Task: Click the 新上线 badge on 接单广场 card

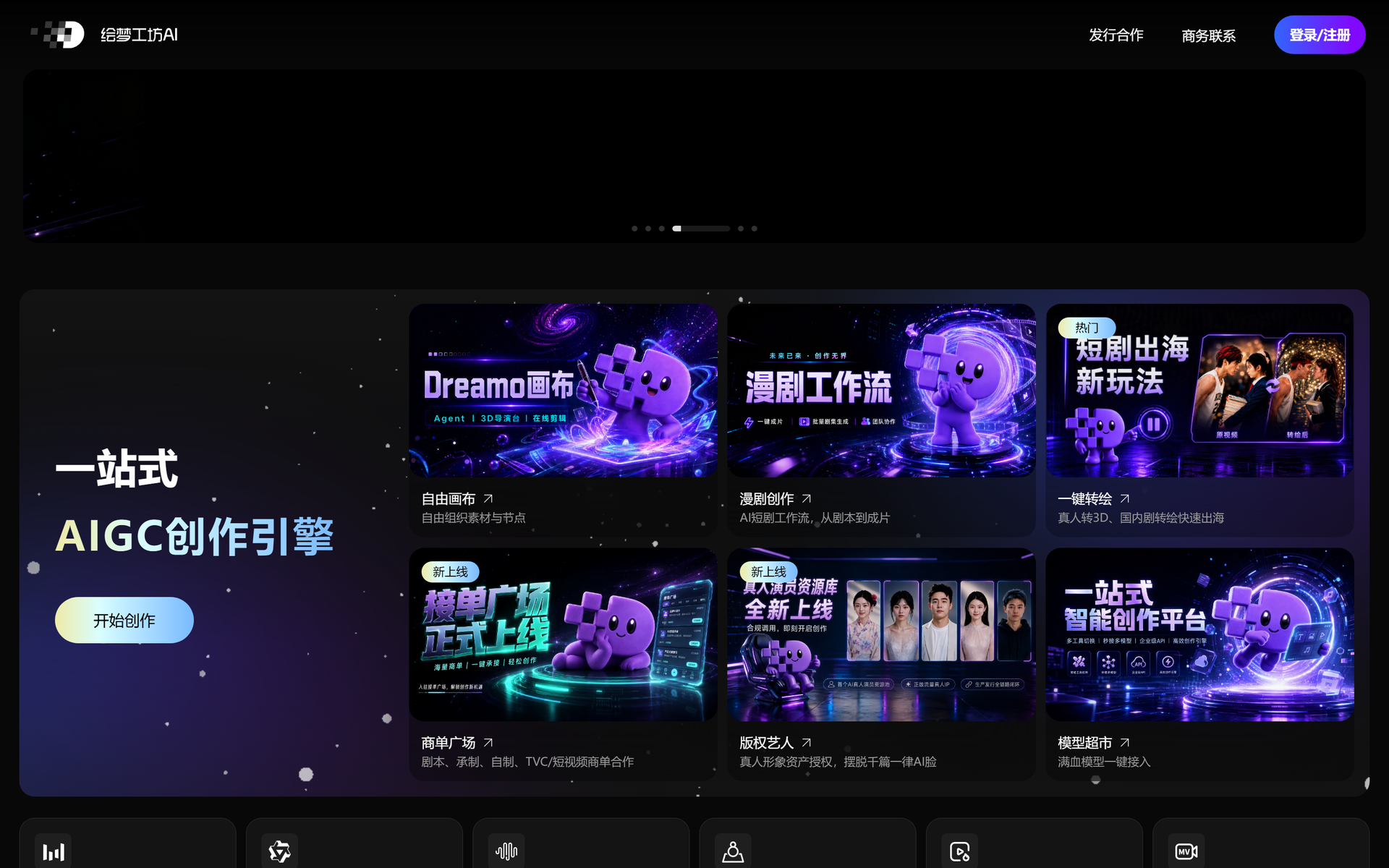Action: point(450,571)
